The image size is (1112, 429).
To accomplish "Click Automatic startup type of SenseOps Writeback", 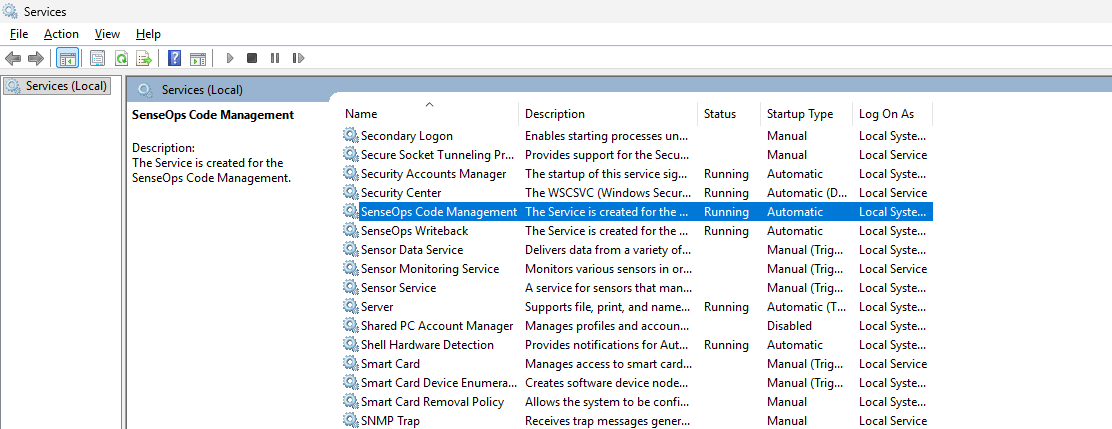I will click(x=795, y=230).
